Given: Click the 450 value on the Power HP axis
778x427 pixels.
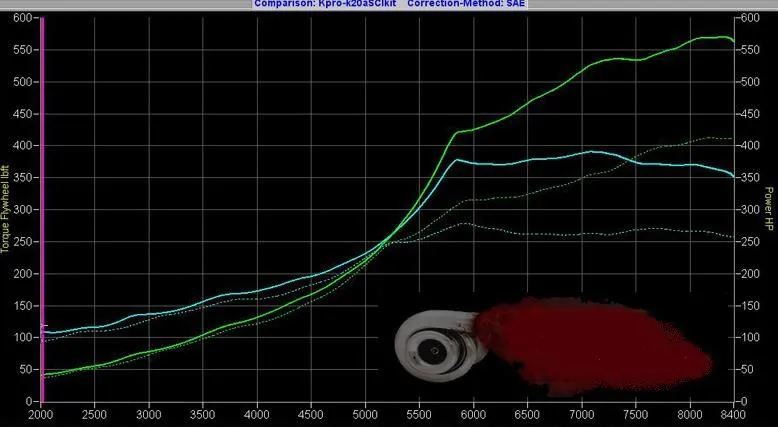Looking at the screenshot, I should (x=752, y=114).
